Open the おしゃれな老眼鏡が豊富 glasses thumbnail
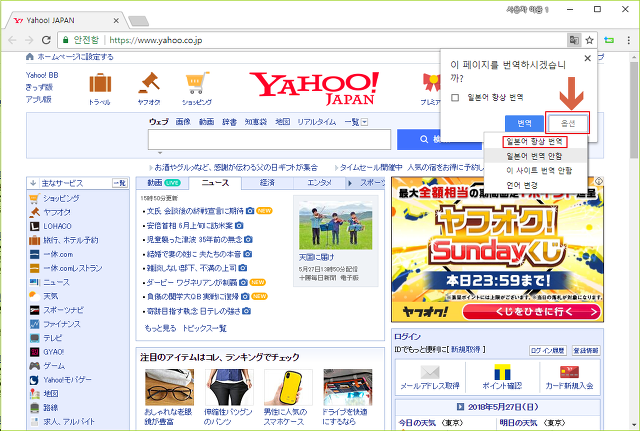The height and width of the screenshot is (431, 640). (x=169, y=387)
